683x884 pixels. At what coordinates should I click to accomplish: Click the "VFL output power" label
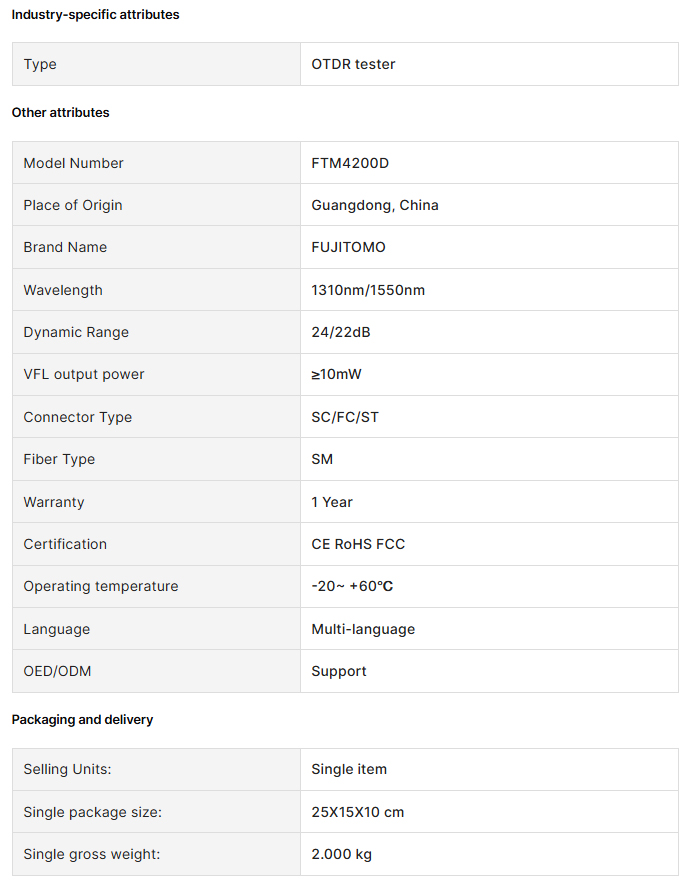pyautogui.click(x=84, y=374)
